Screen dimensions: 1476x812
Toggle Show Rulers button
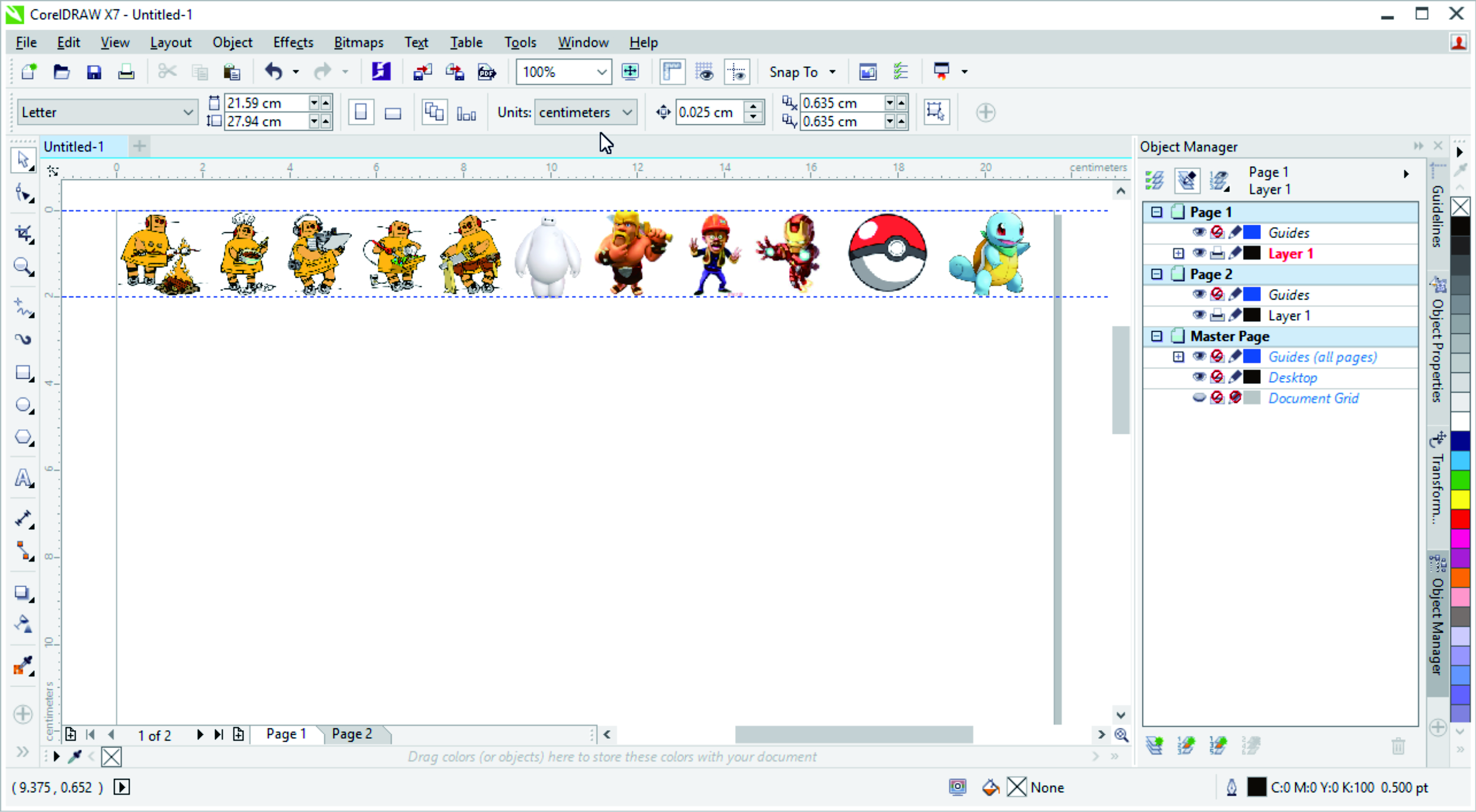(x=672, y=72)
